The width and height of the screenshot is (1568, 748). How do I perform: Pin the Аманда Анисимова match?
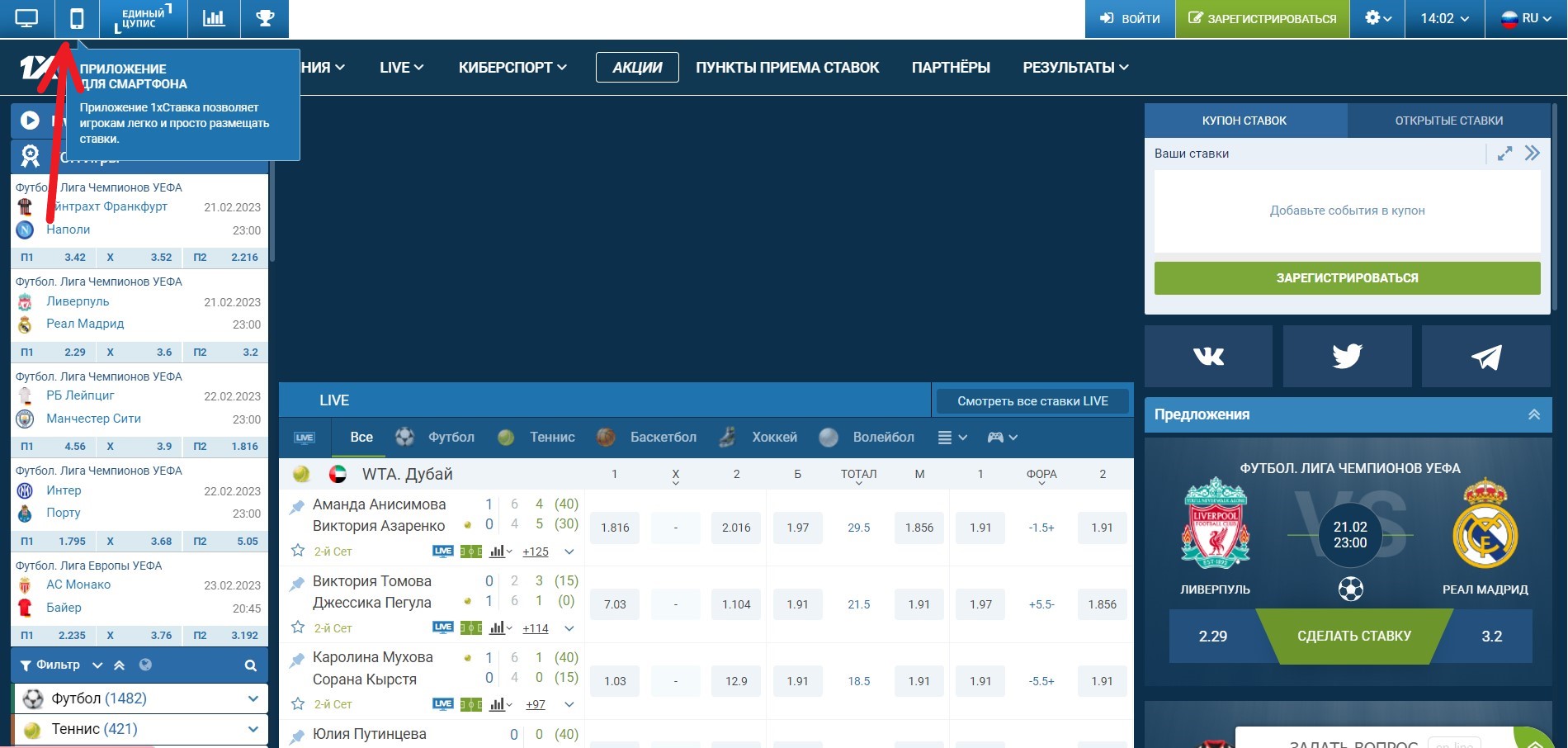(296, 507)
